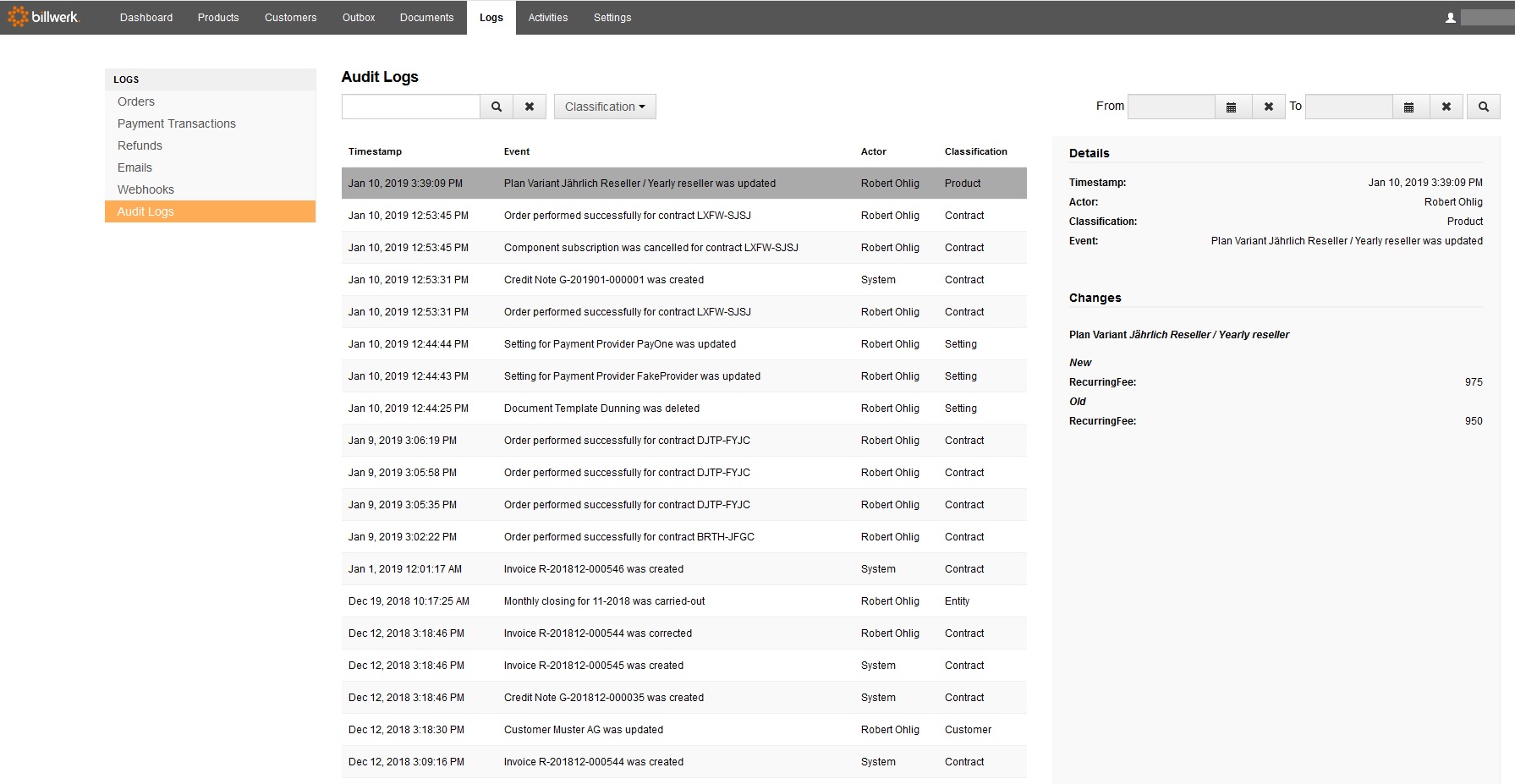Open the From date calendar picker
Image resolution: width=1515 pixels, height=784 pixels.
point(1232,107)
